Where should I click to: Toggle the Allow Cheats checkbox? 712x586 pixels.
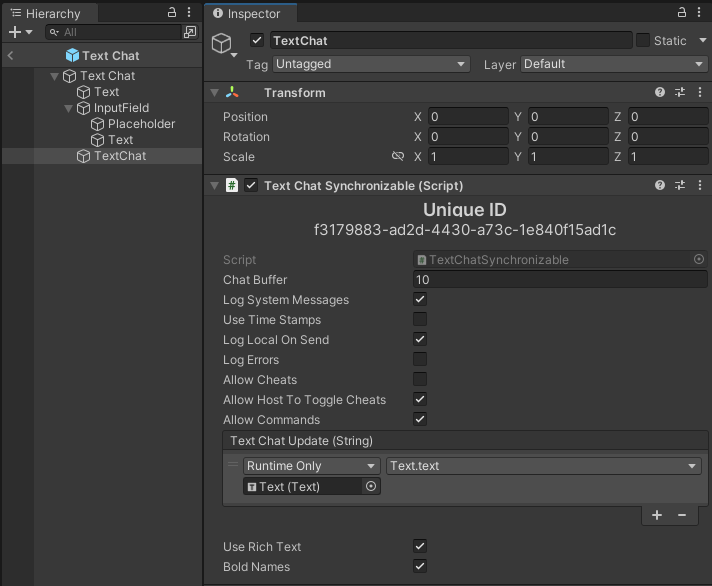tap(420, 380)
